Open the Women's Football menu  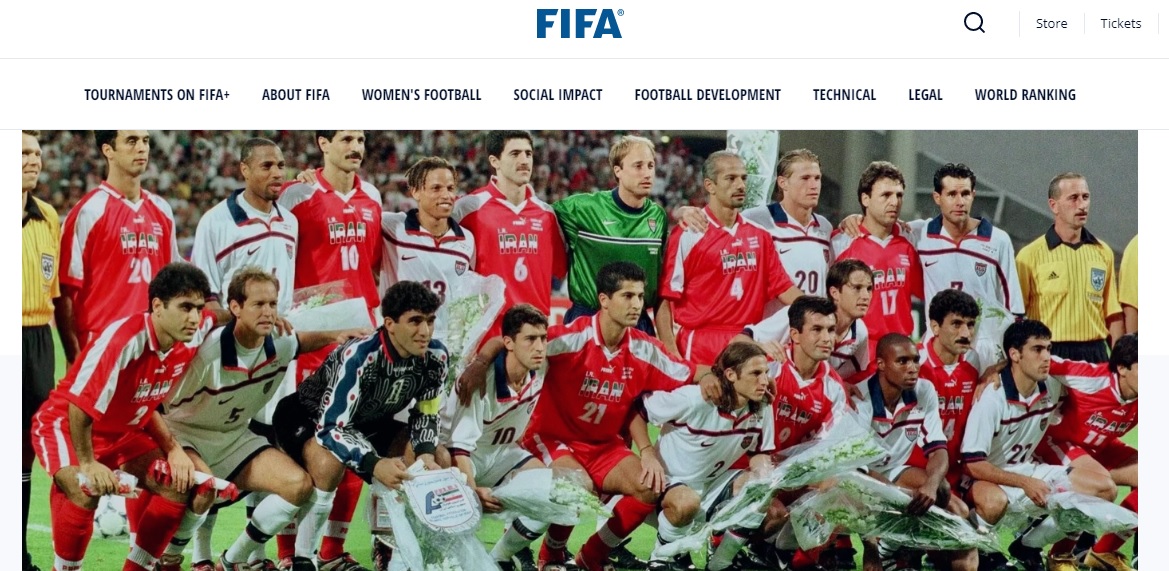(x=421, y=95)
